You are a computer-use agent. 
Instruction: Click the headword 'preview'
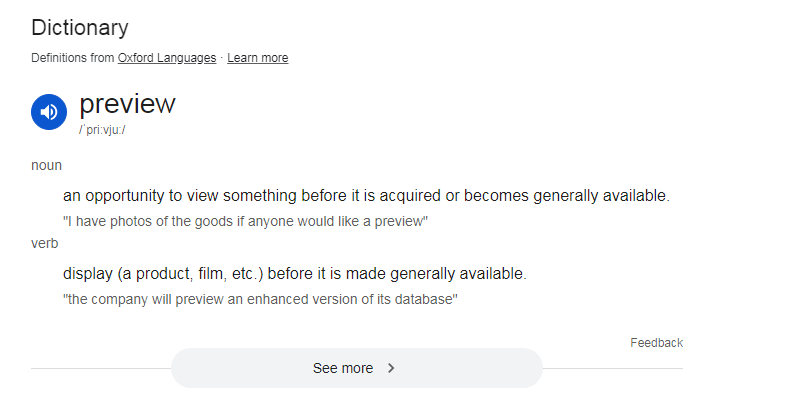click(127, 104)
